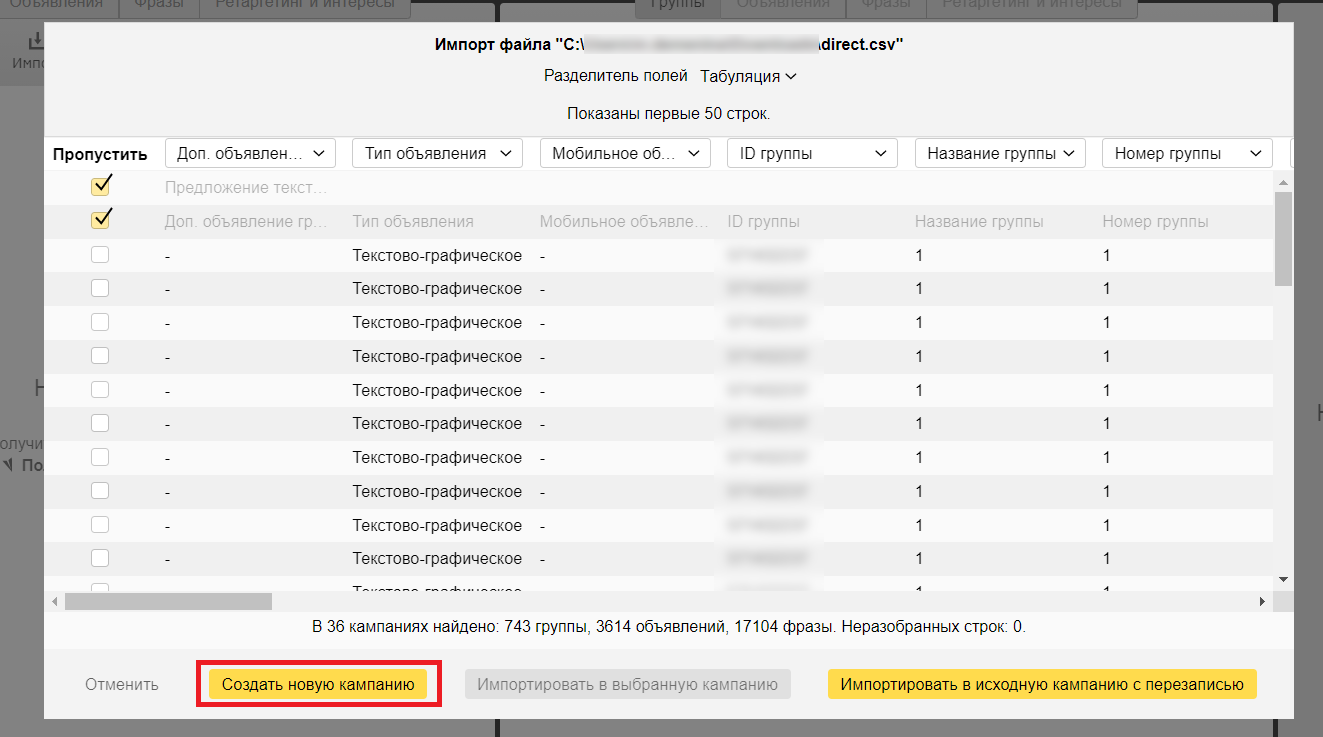Click the scroll-down arrow of the vertical scrollbar

coord(1283,579)
